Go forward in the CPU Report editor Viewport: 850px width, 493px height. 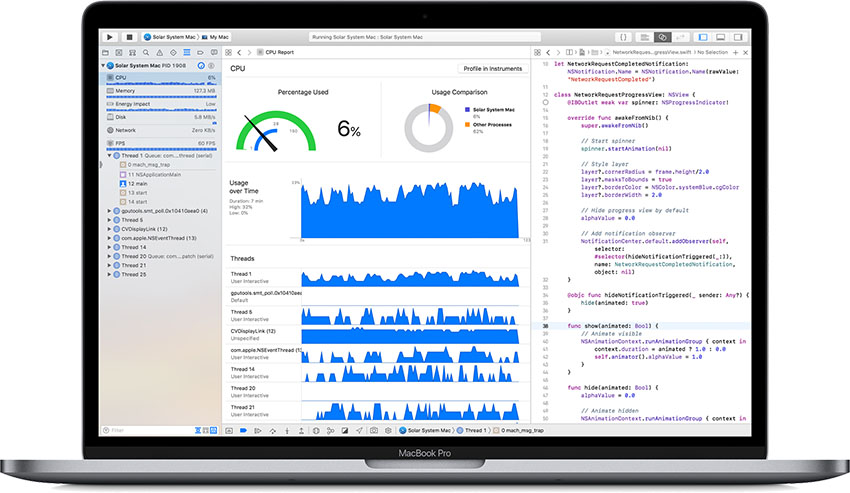click(249, 53)
